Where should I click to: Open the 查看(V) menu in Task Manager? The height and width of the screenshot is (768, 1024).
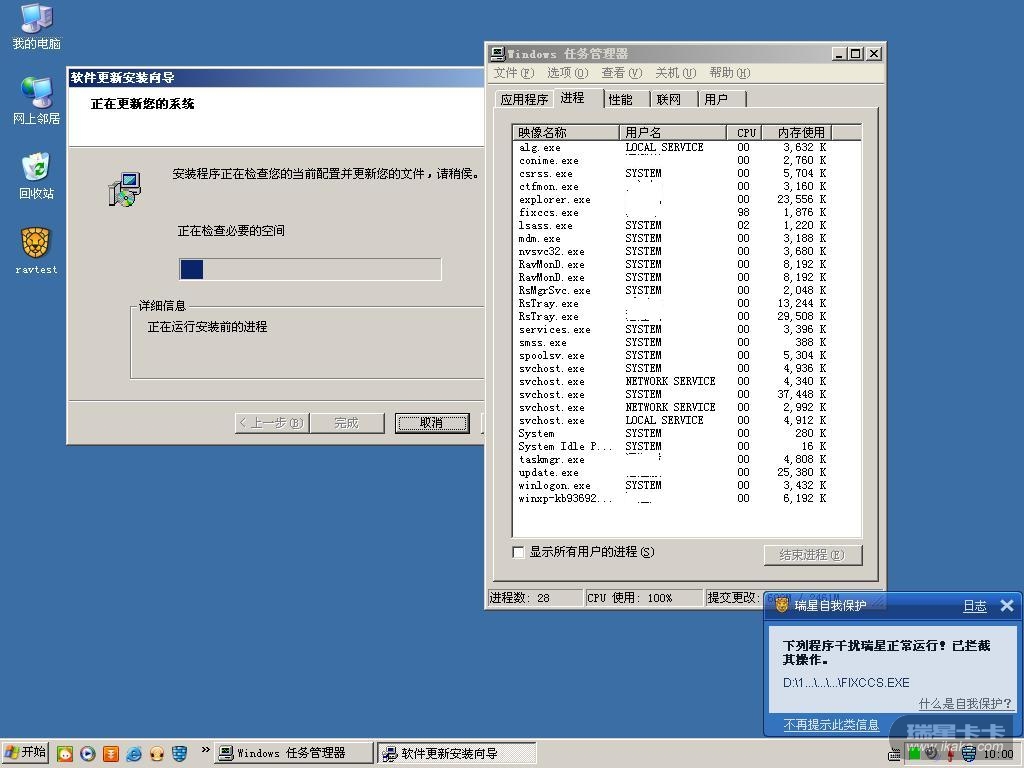622,73
